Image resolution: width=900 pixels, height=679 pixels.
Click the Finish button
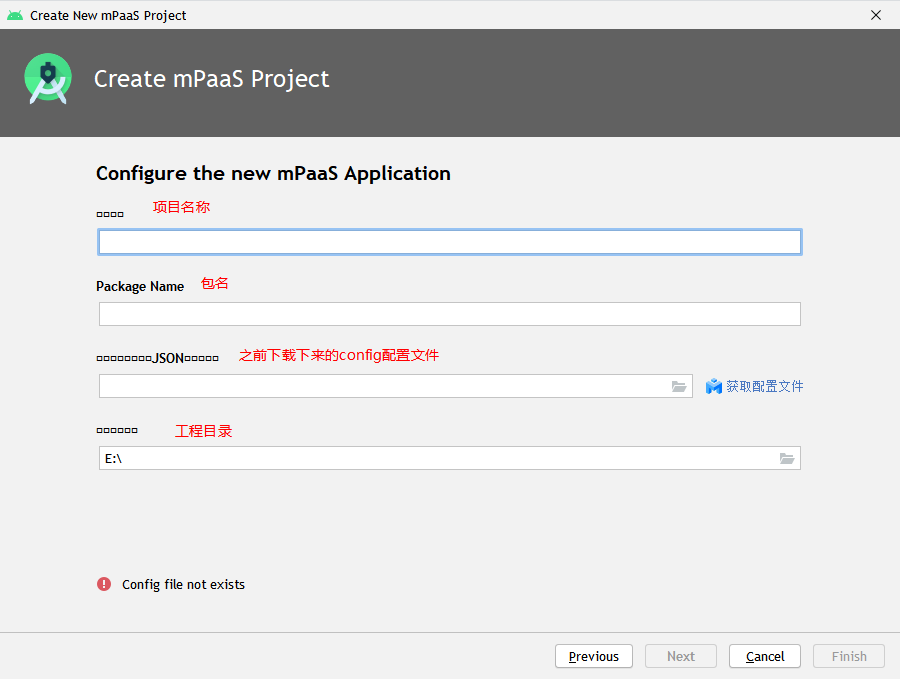click(x=849, y=656)
